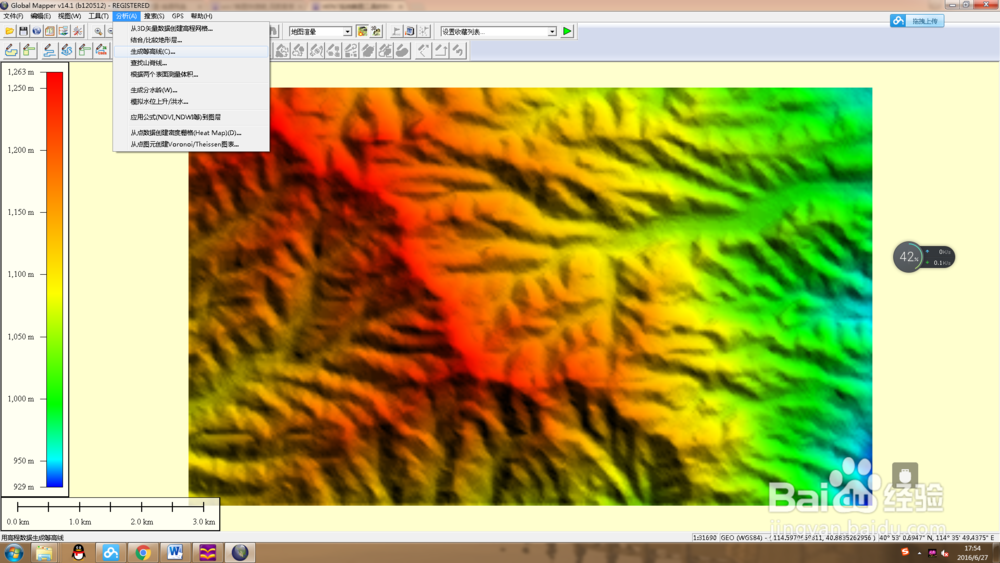
Task: Open QQ penguin from taskbar
Action: pyautogui.click(x=78, y=553)
